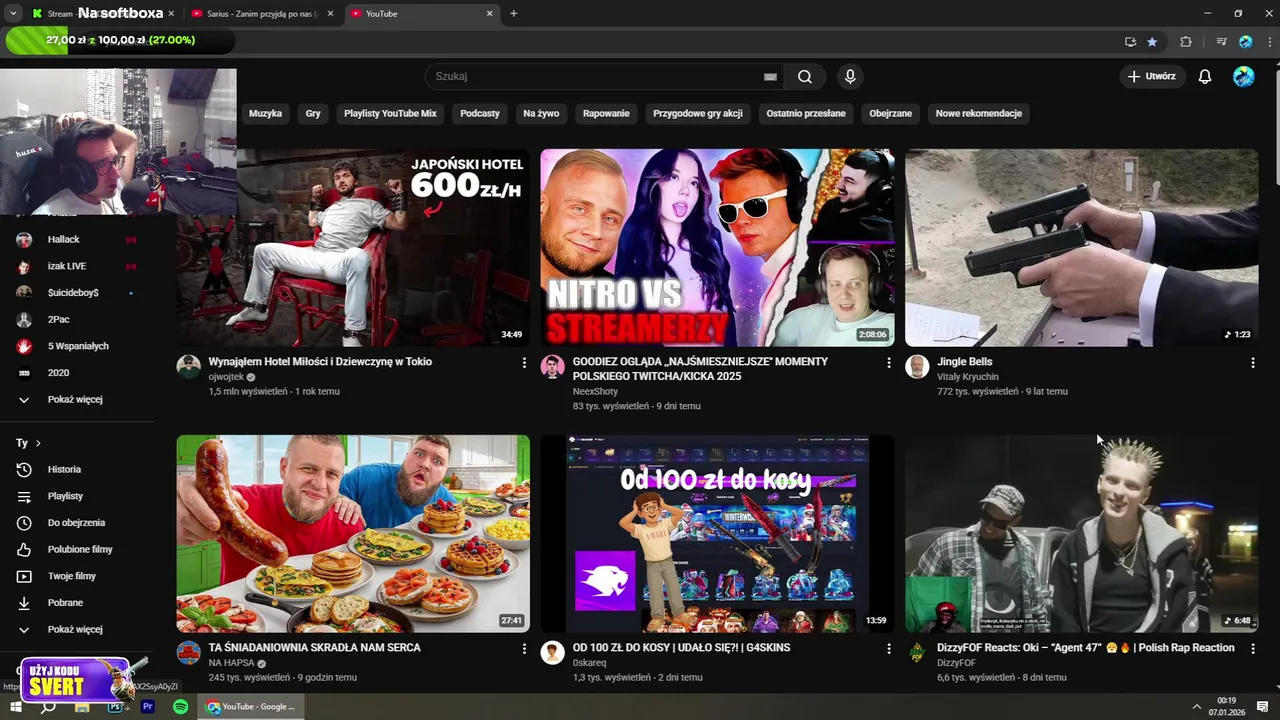Screen dimensions: 1280x720
Task: Open Premiere Pro from the taskbar
Action: pos(148,707)
